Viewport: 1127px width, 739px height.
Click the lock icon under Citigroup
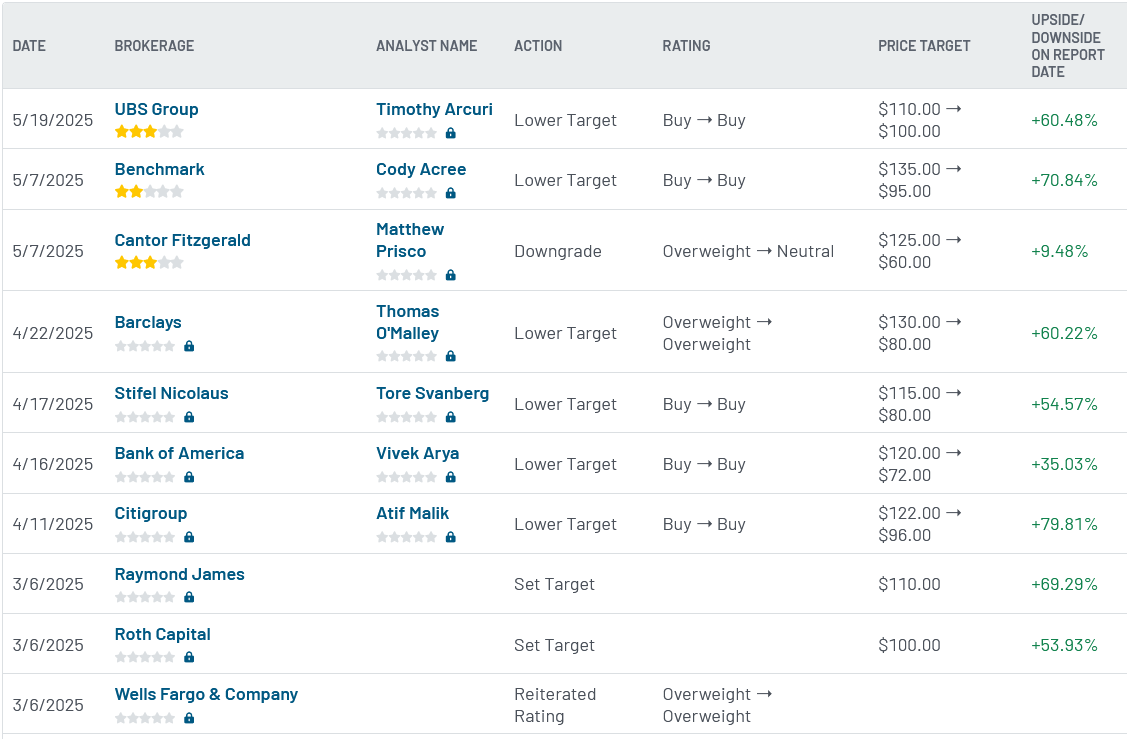tap(189, 537)
